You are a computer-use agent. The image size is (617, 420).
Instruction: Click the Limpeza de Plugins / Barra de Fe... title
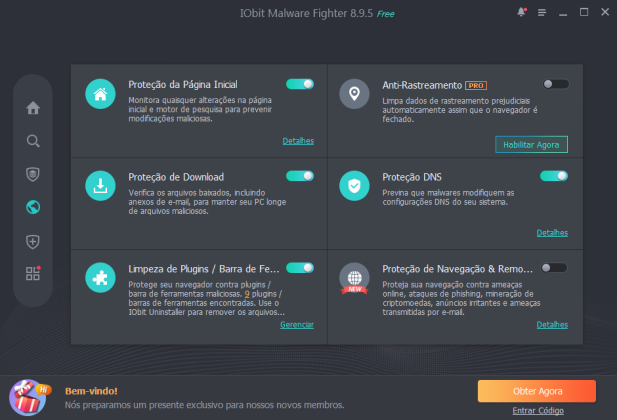click(x=204, y=269)
